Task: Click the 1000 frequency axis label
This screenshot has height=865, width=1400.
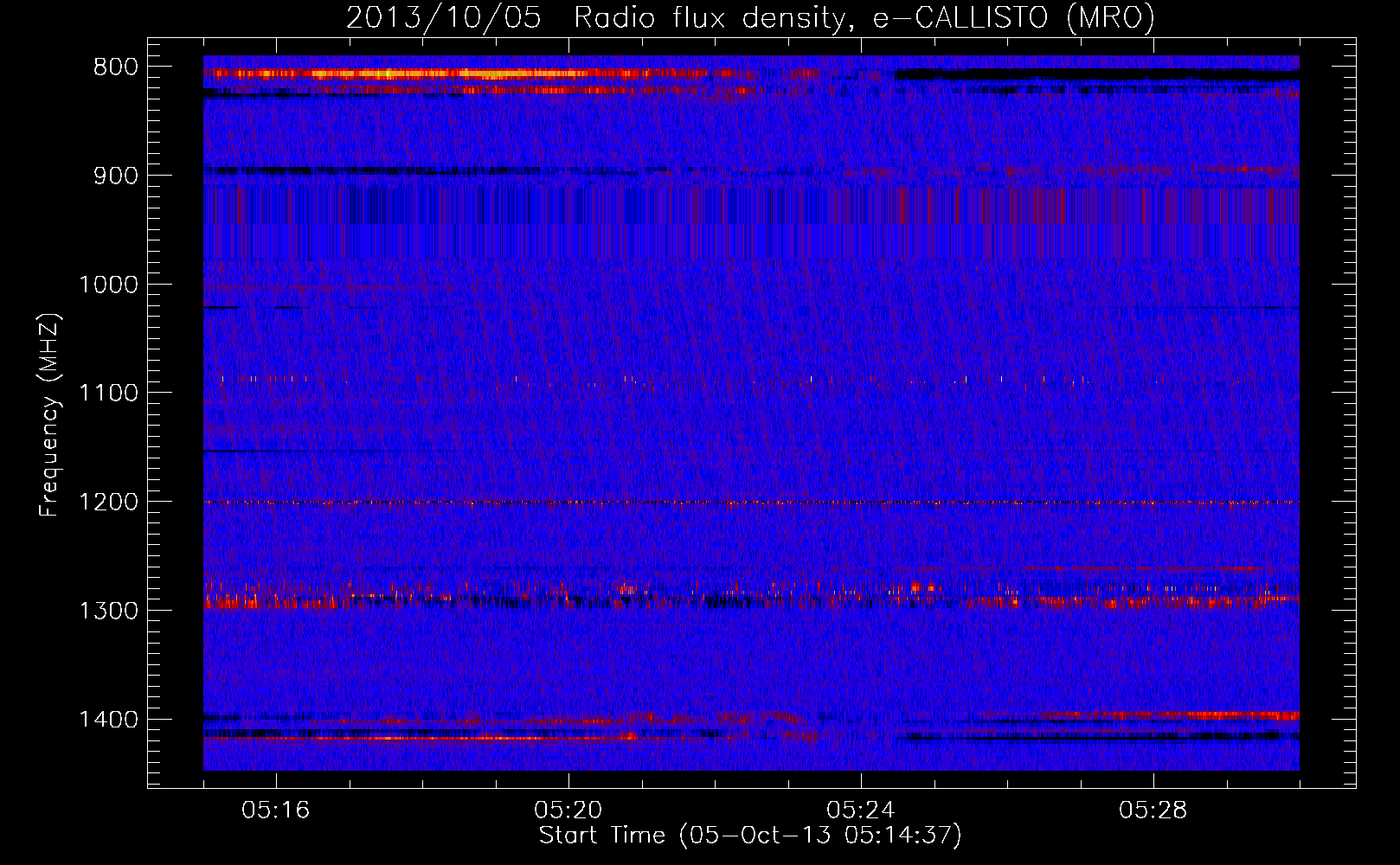Action: tap(108, 285)
